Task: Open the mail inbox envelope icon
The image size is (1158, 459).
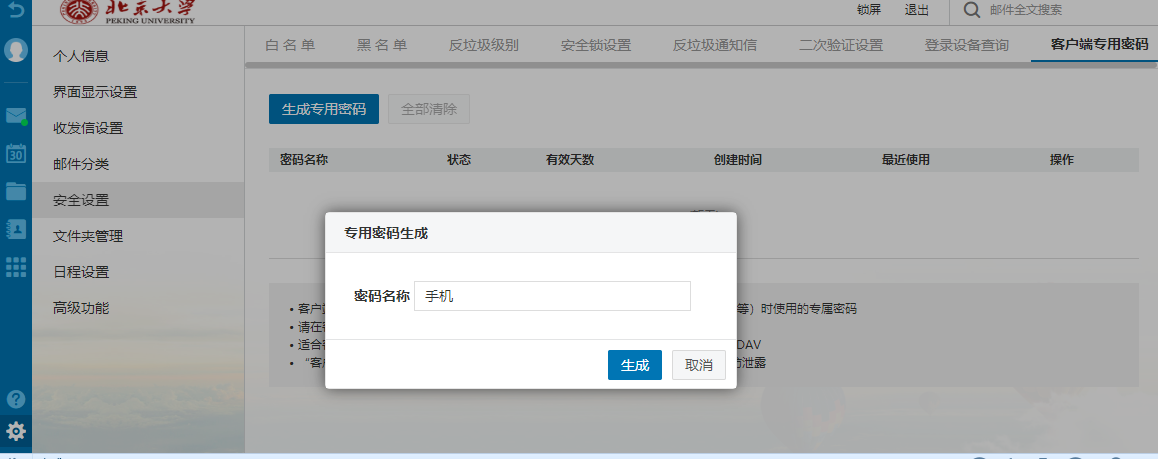Action: 16,116
